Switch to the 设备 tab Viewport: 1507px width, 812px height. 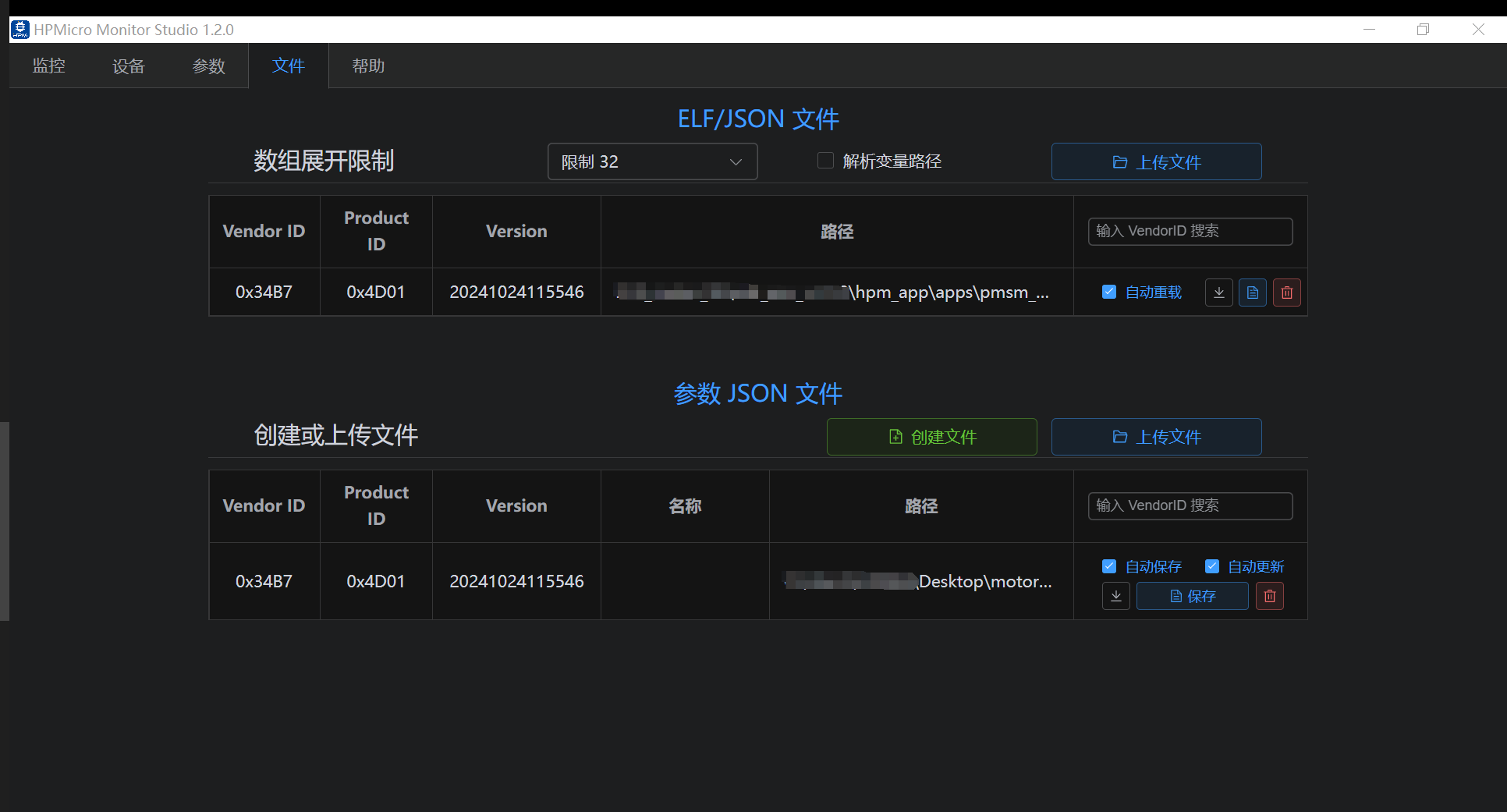129,66
